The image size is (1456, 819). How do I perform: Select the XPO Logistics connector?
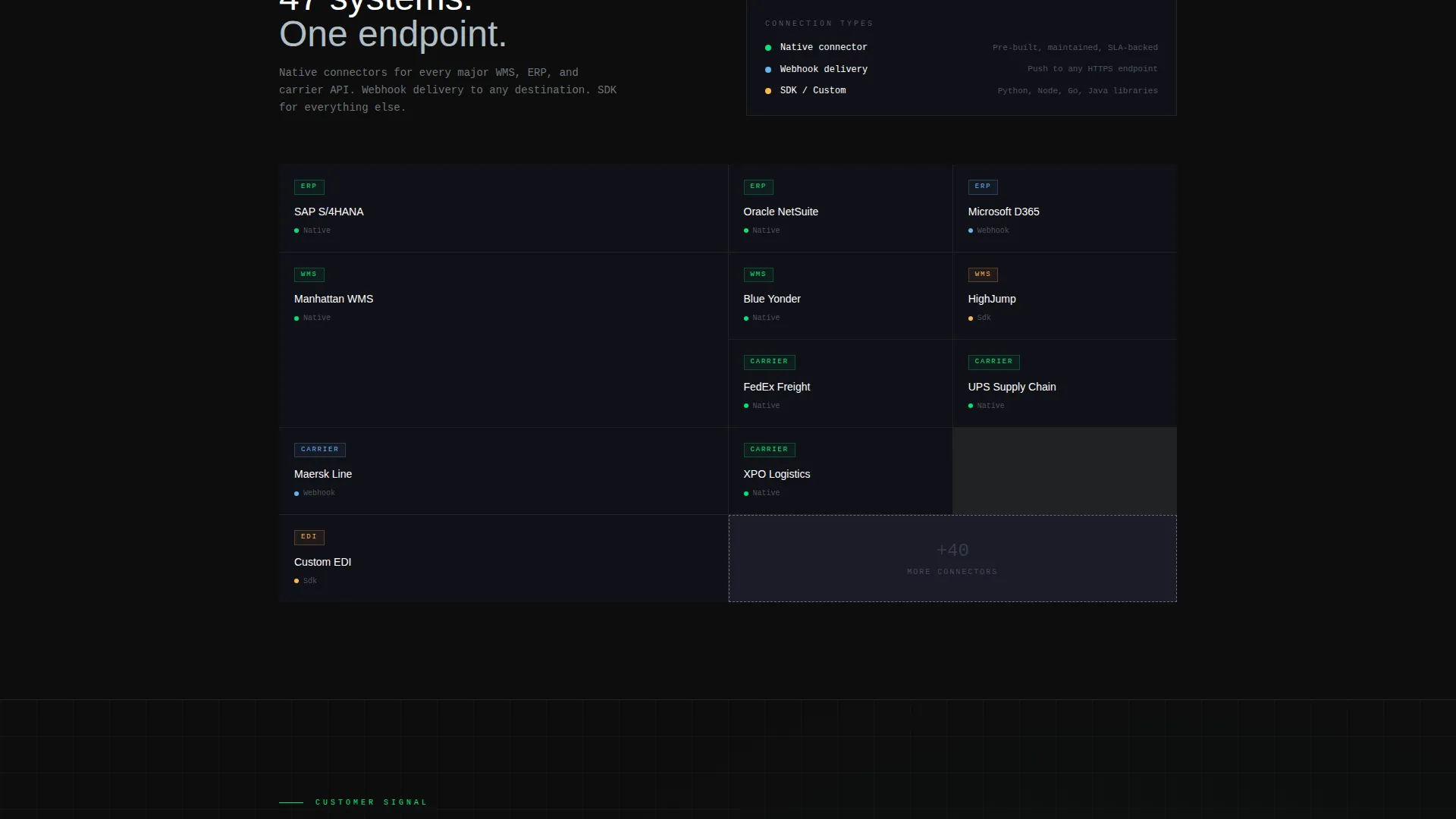[x=840, y=471]
